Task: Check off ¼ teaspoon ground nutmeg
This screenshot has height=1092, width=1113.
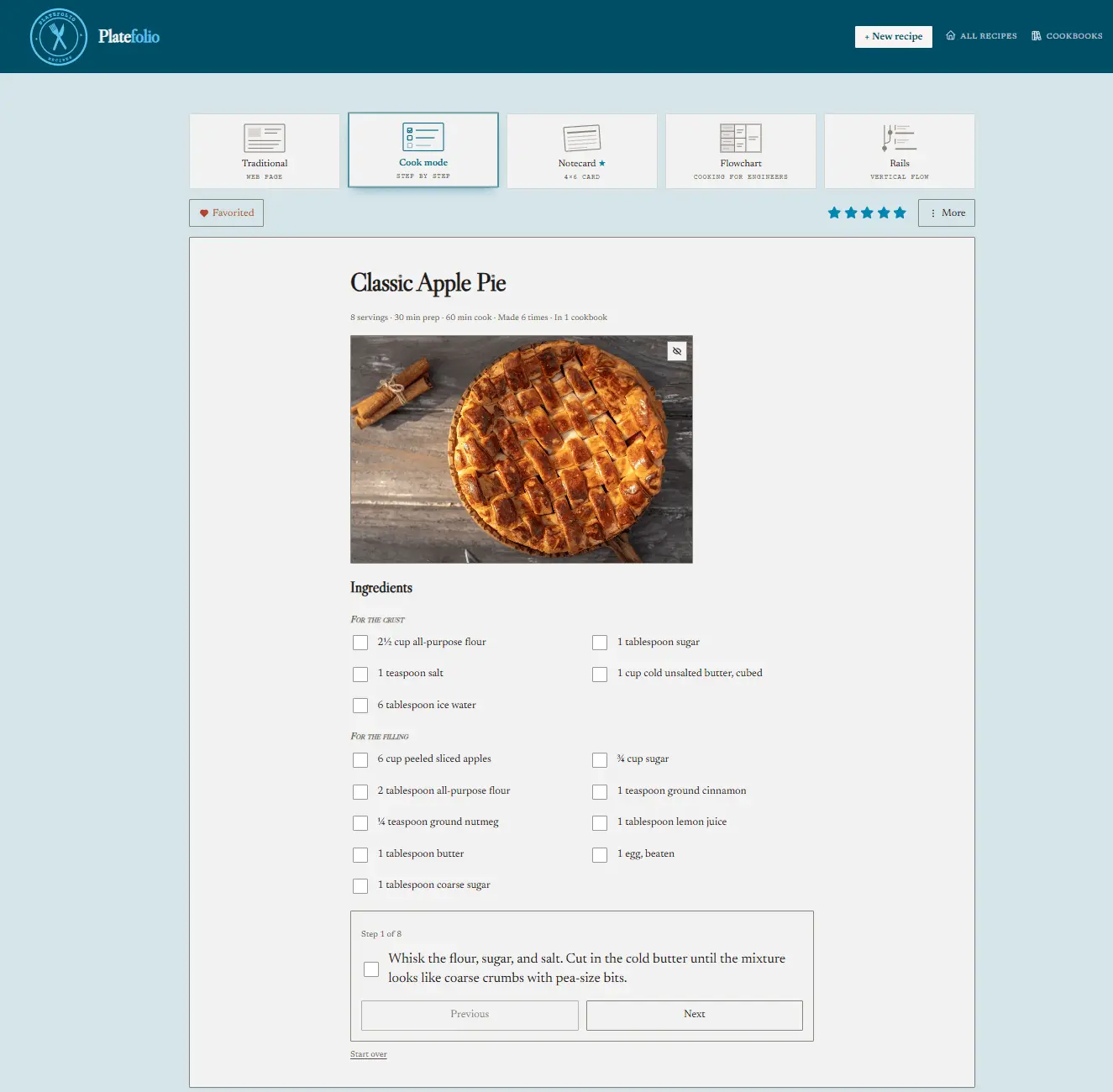Action: [x=360, y=823]
